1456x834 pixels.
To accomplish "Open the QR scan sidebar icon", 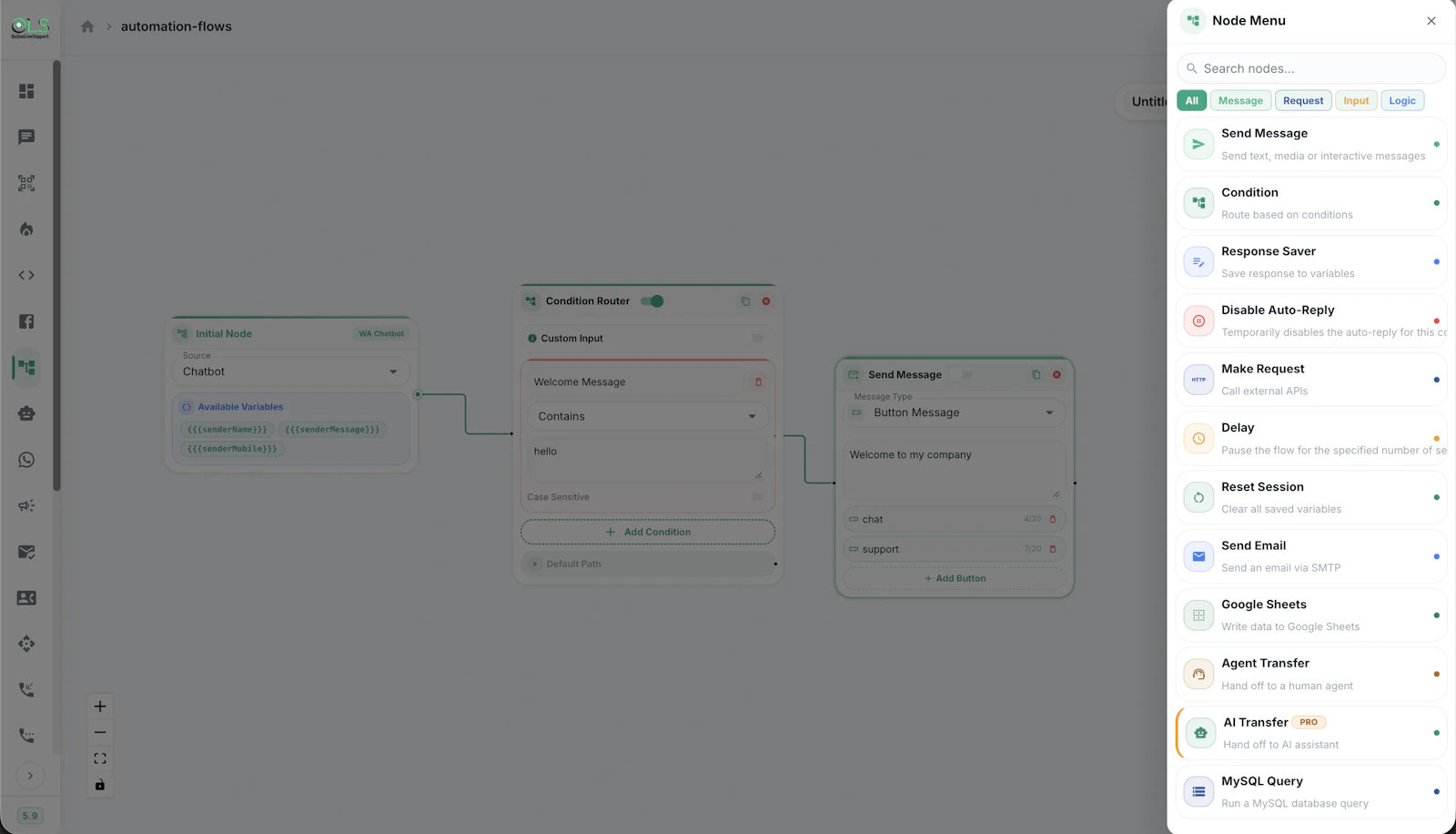I will (26, 183).
